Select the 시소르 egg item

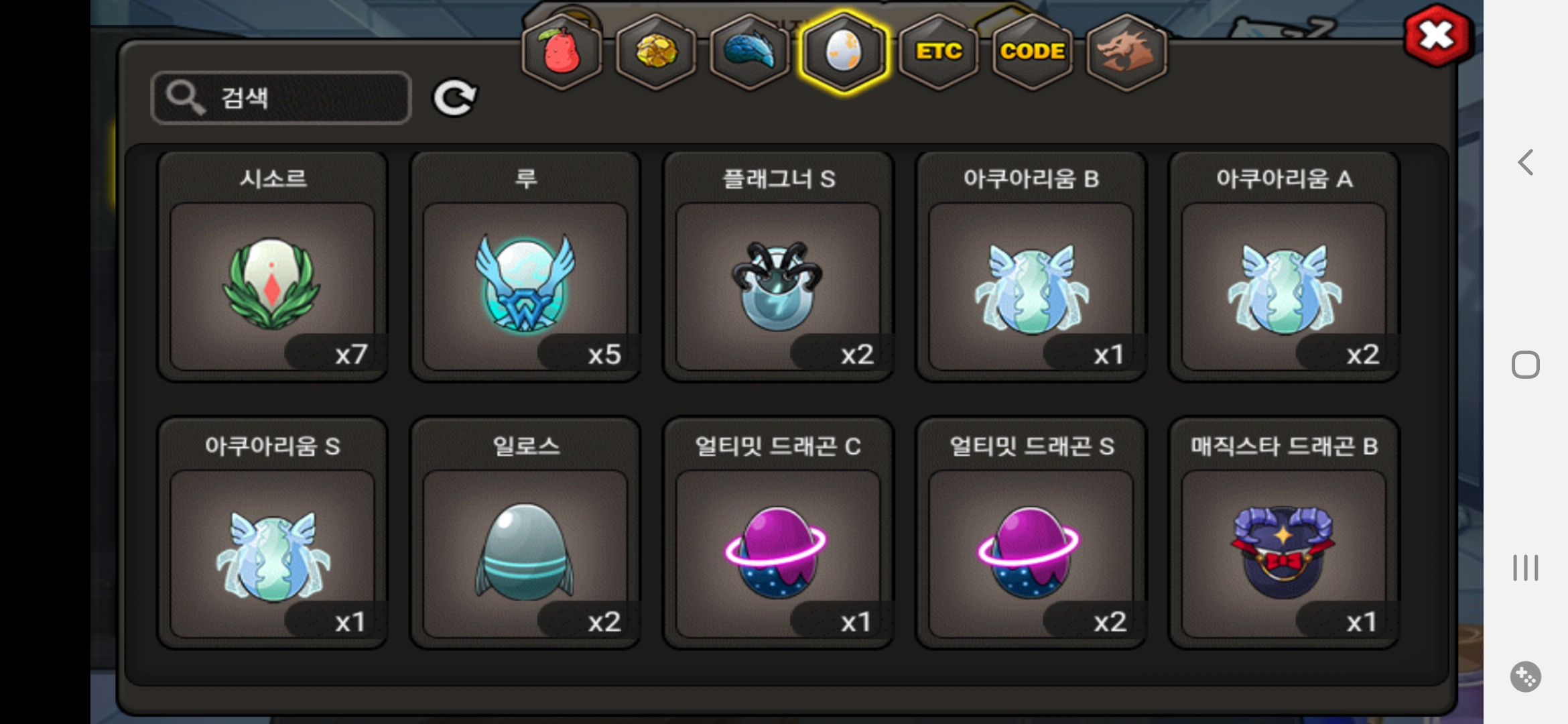point(273,266)
